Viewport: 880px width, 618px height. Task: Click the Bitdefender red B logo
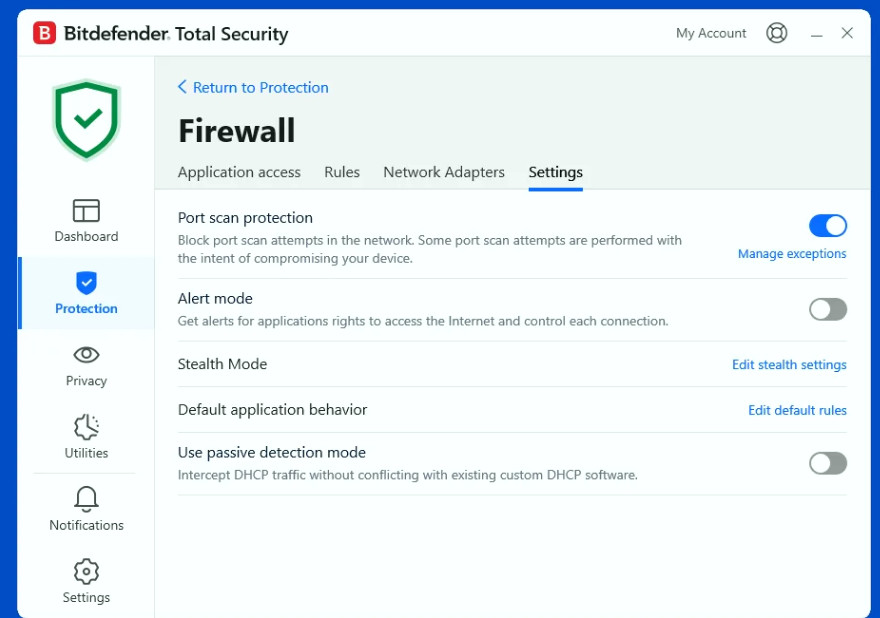click(44, 33)
